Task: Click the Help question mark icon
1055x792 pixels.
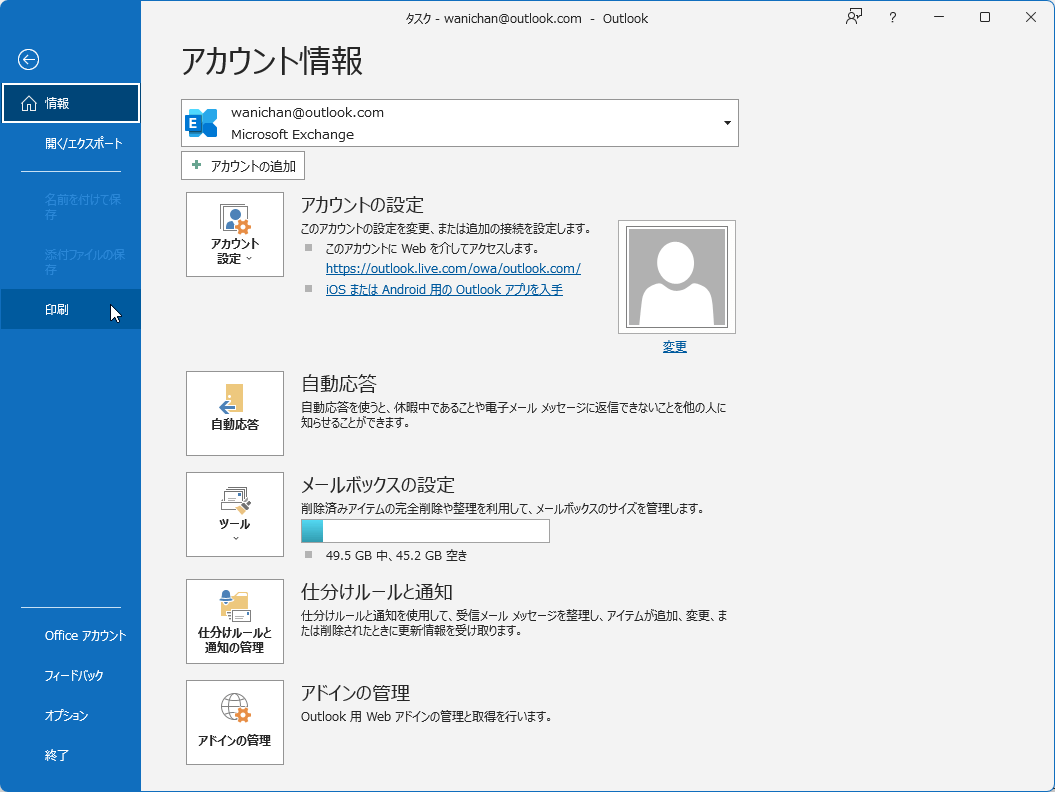Action: [x=893, y=17]
